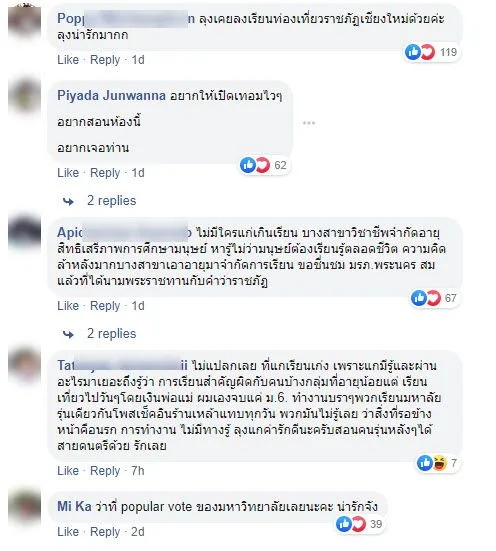Viewport: 496px width, 551px height.
Task: Reply to the comment posted 7h ago
Action: [x=105, y=471]
